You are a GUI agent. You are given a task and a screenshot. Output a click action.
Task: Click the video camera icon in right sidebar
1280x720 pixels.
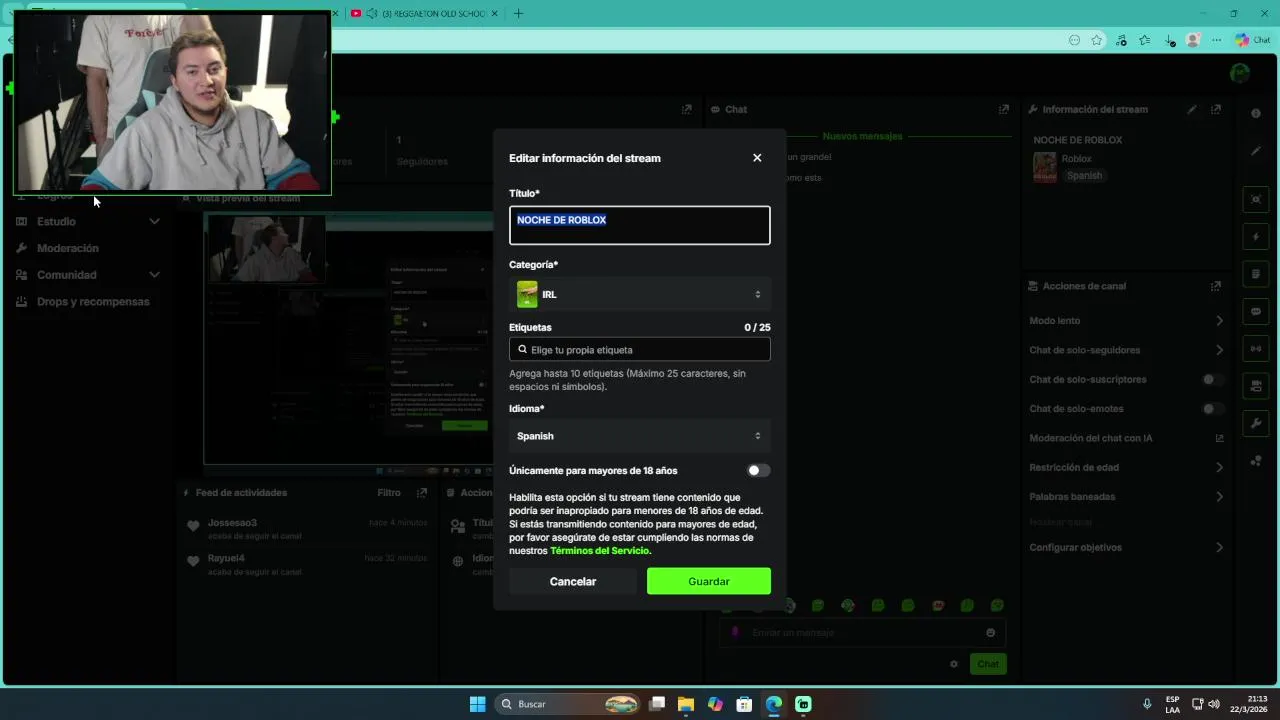point(1256,386)
